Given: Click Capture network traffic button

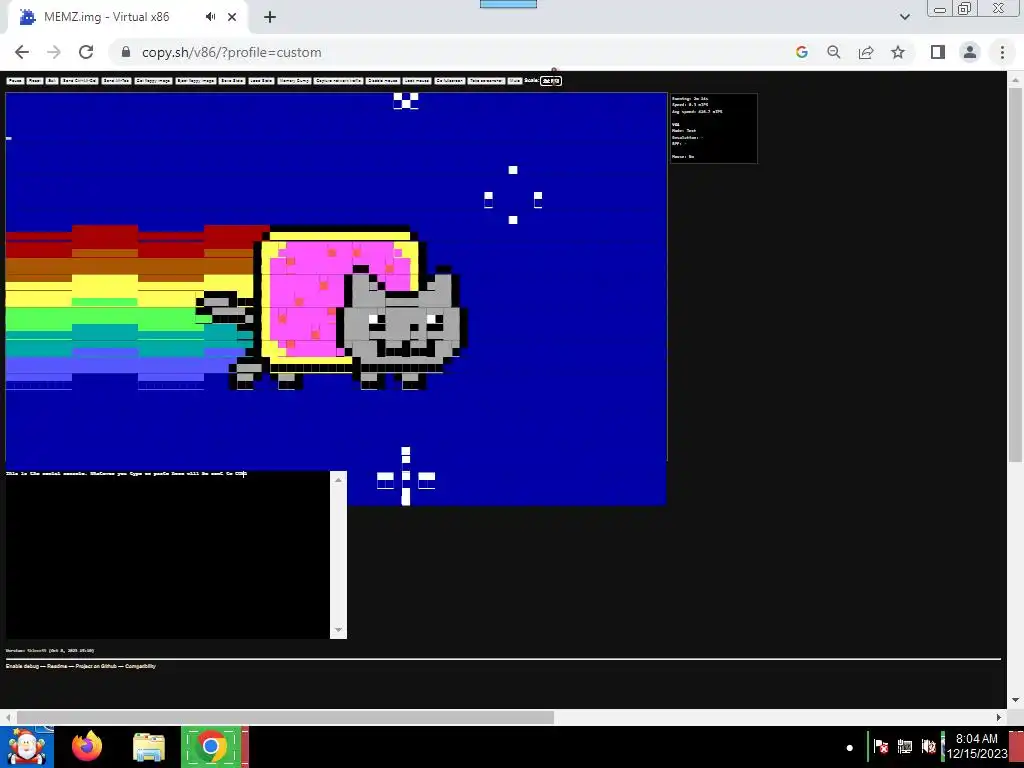Looking at the screenshot, I should pyautogui.click(x=338, y=81).
